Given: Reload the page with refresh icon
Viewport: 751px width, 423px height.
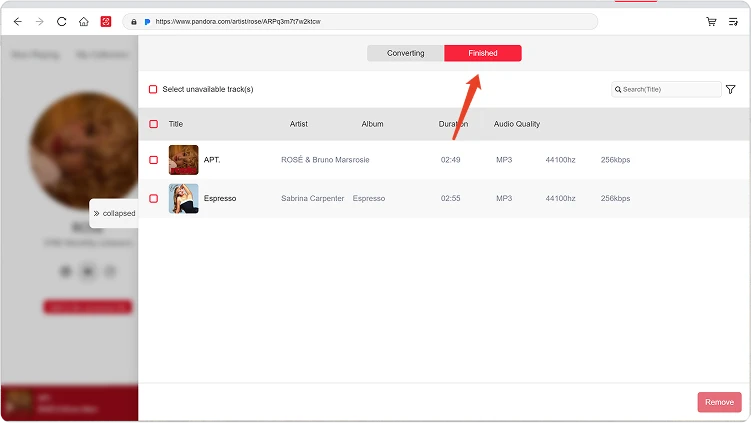Looking at the screenshot, I should (62, 21).
